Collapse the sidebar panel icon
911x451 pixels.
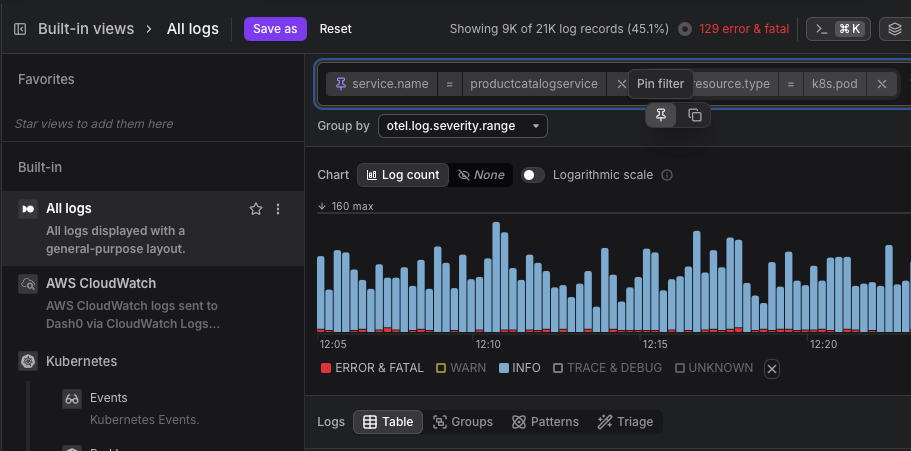(x=20, y=29)
